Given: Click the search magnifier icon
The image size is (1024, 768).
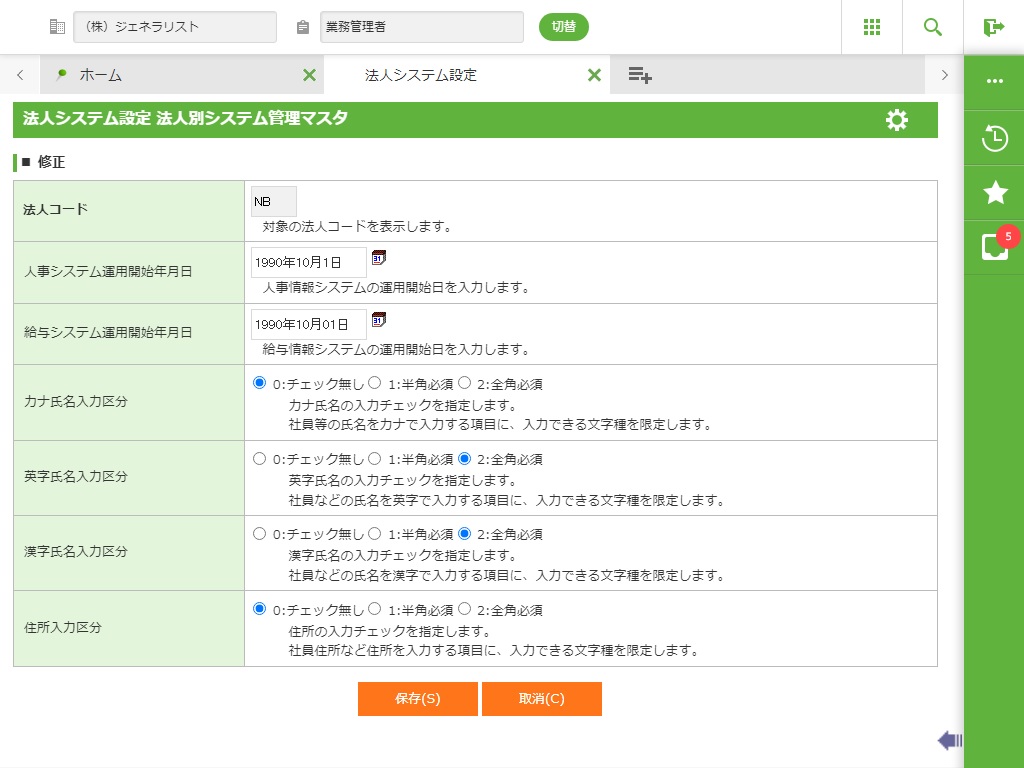Looking at the screenshot, I should [x=933, y=27].
